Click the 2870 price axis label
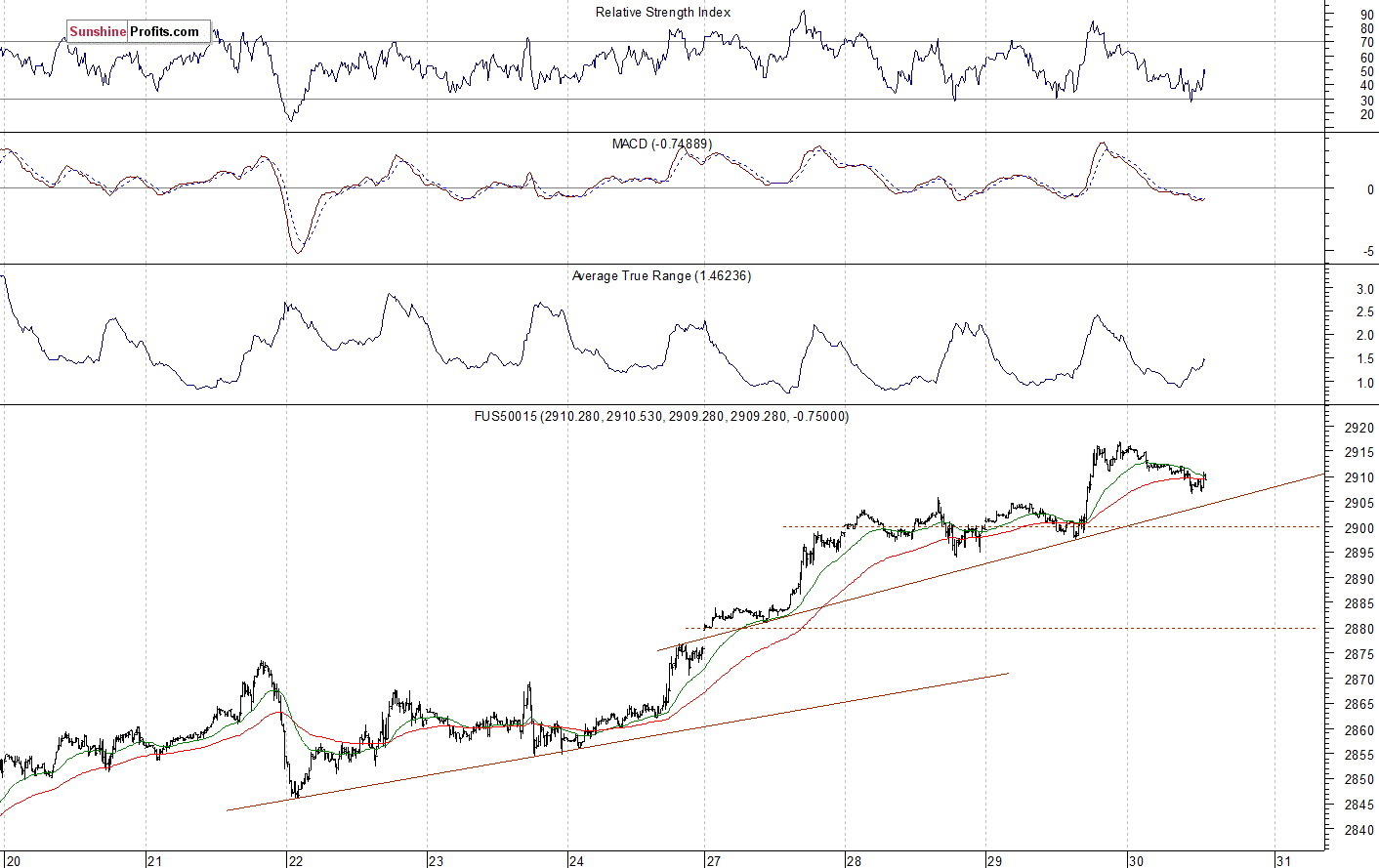This screenshot has height=868, width=1379. (x=1359, y=680)
